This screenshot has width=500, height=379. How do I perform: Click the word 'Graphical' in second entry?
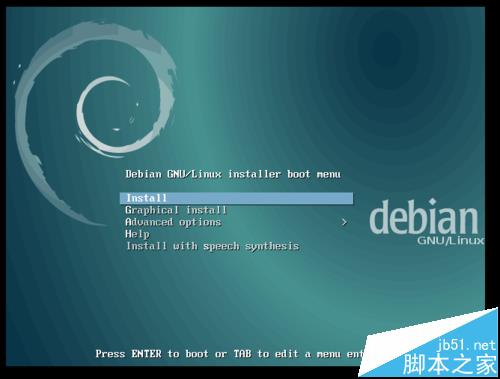(x=152, y=210)
